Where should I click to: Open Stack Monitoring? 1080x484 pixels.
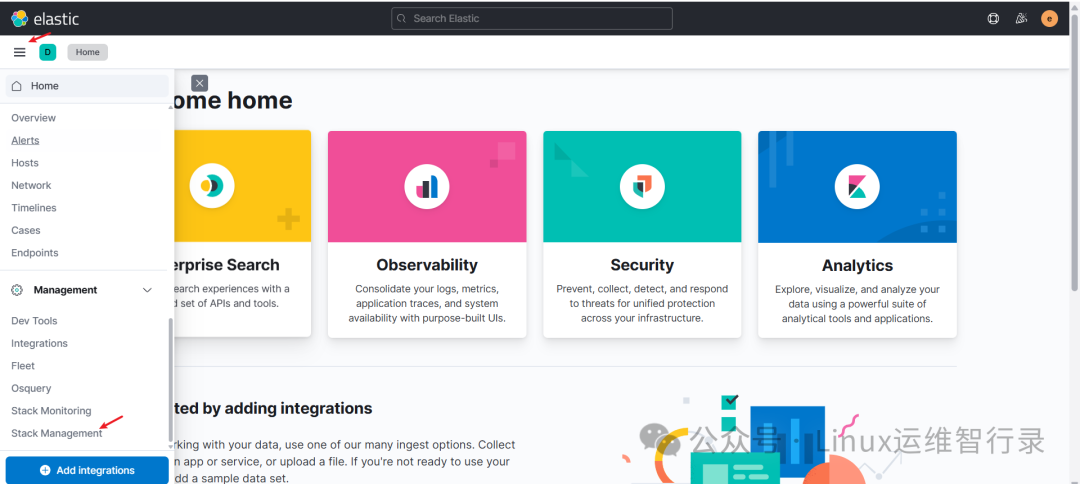point(51,411)
